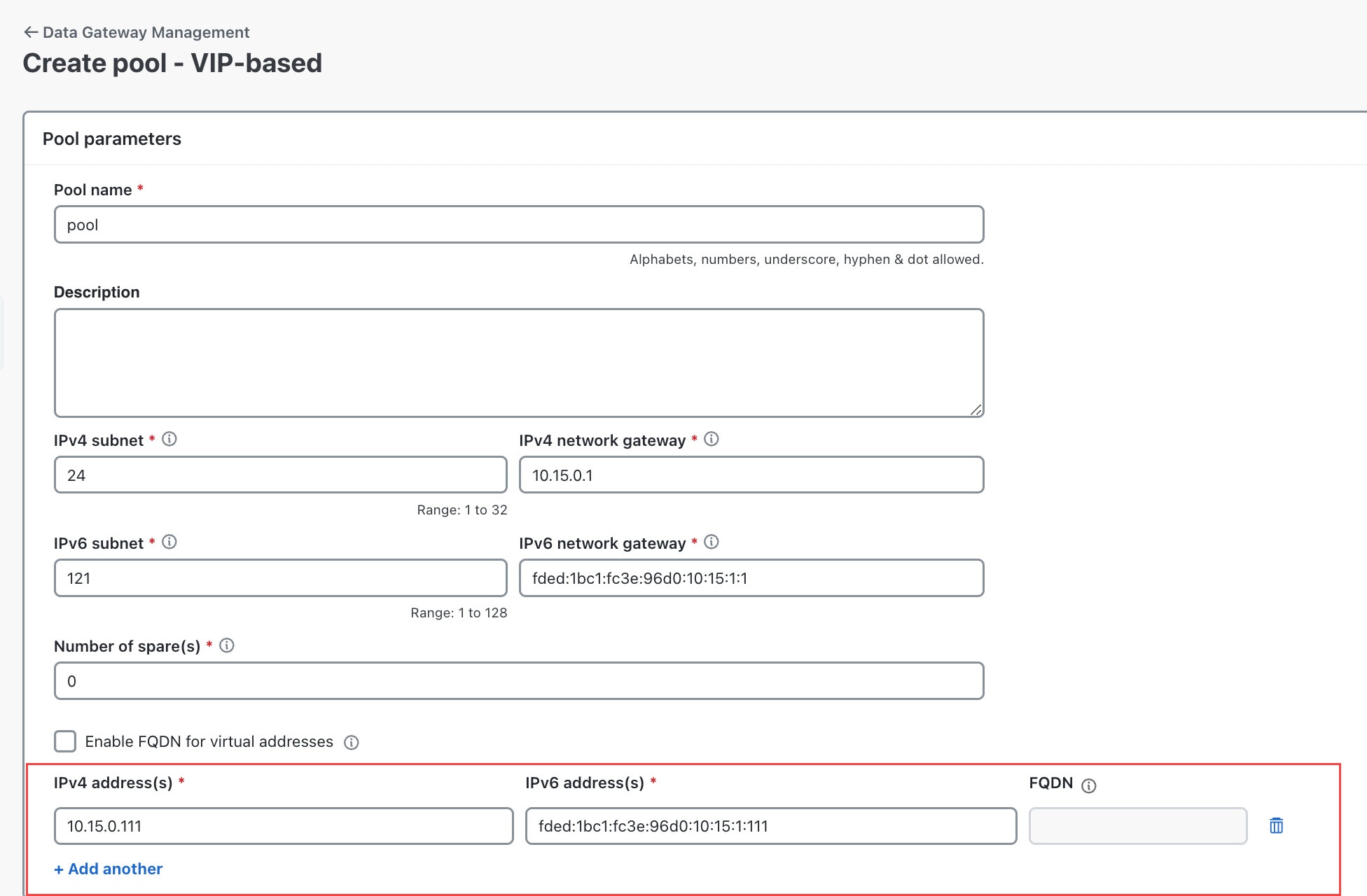The image size is (1367, 896).
Task: Enable FQDN for virtual addresses checkbox
Action: pos(65,741)
